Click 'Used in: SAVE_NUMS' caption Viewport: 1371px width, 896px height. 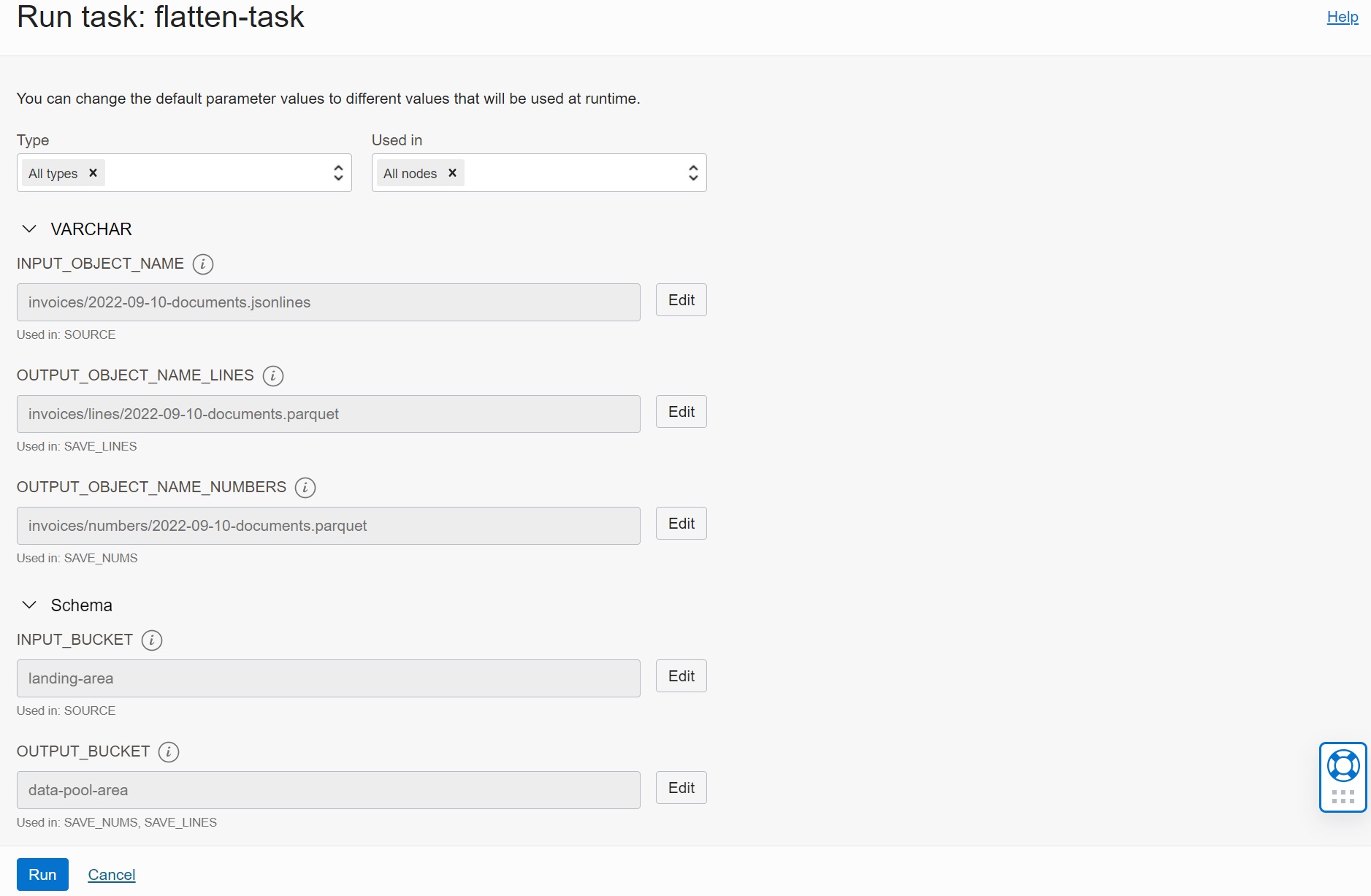[x=77, y=558]
